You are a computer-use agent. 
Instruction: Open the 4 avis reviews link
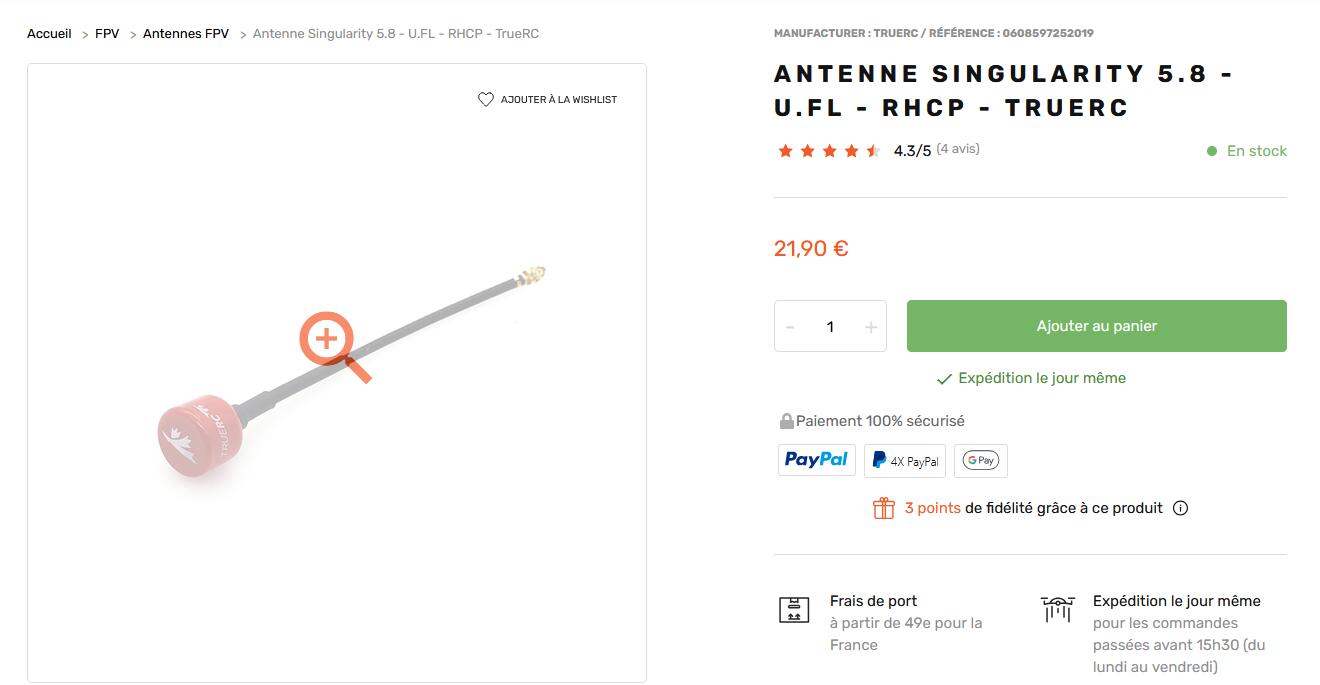coord(958,149)
